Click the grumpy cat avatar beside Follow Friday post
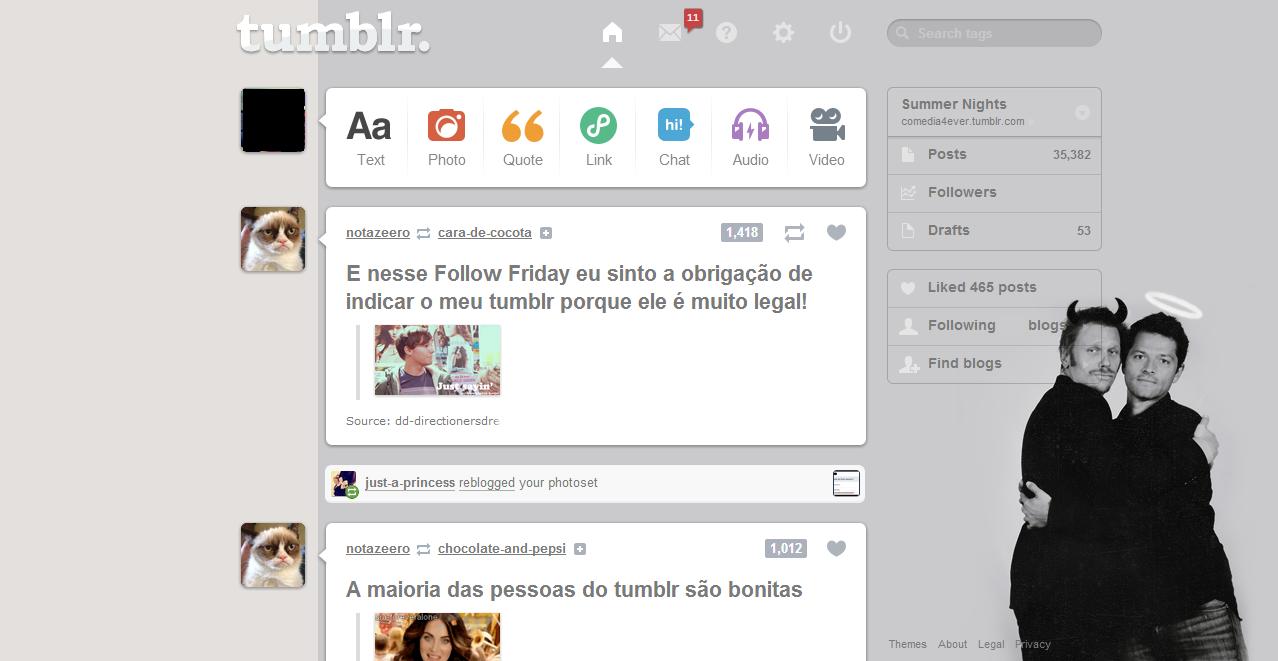Image resolution: width=1278 pixels, height=661 pixels. click(x=273, y=239)
